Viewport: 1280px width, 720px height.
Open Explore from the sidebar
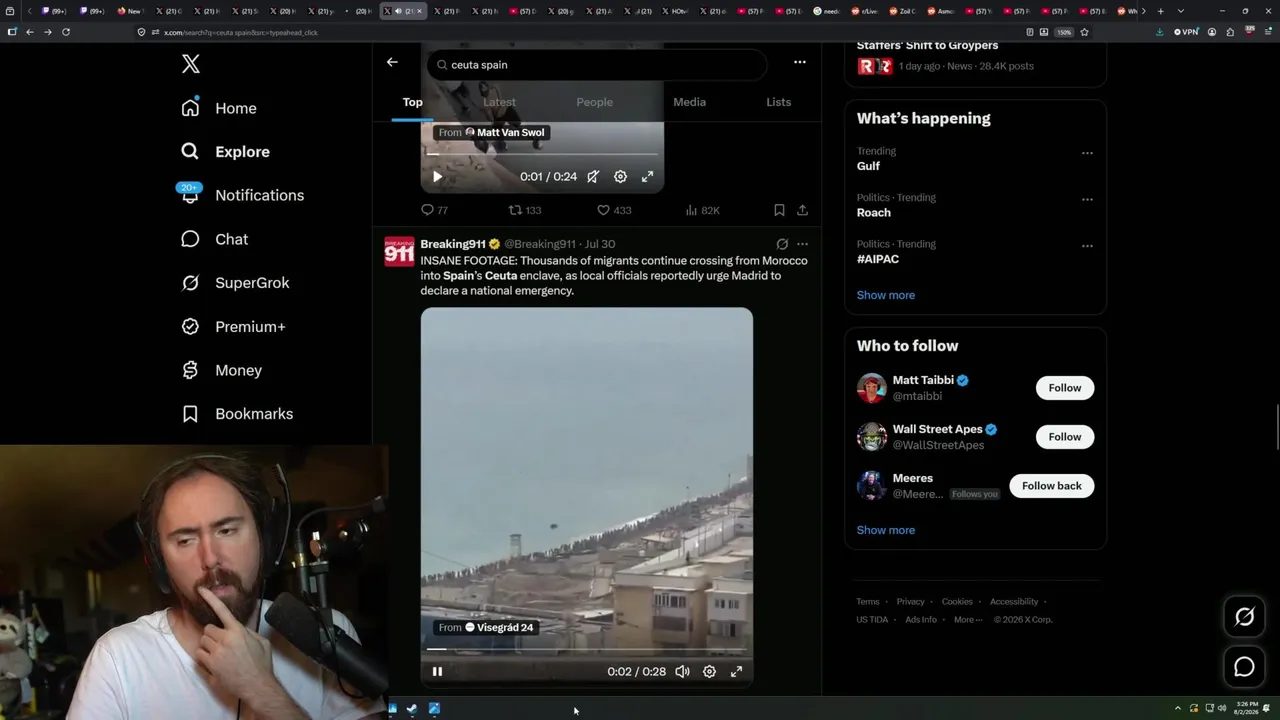pyautogui.click(x=226, y=152)
